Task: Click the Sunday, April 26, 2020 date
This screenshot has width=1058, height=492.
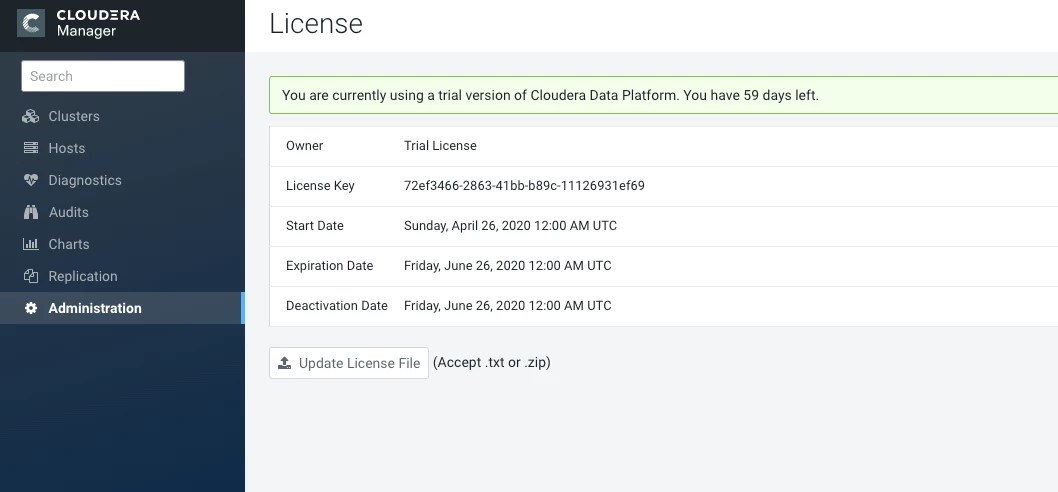Action: (x=510, y=225)
